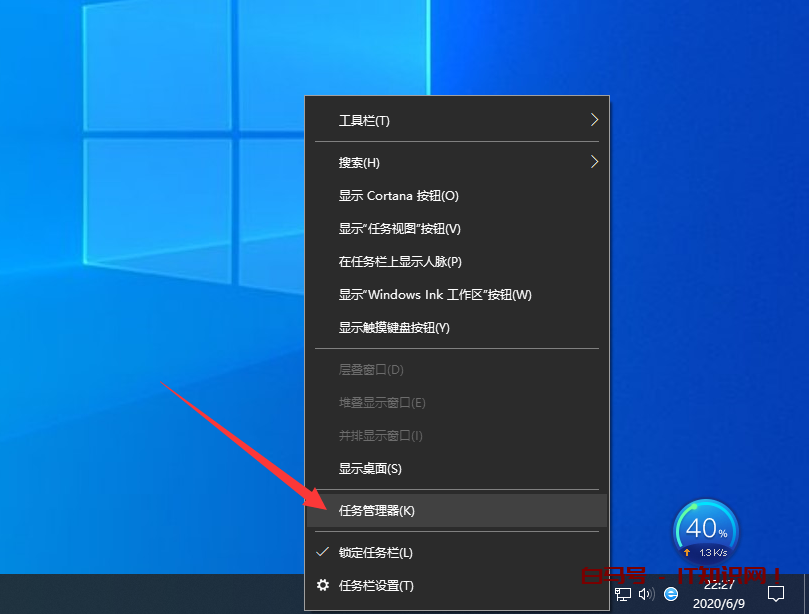Click the blue browser tray icon

[671, 594]
